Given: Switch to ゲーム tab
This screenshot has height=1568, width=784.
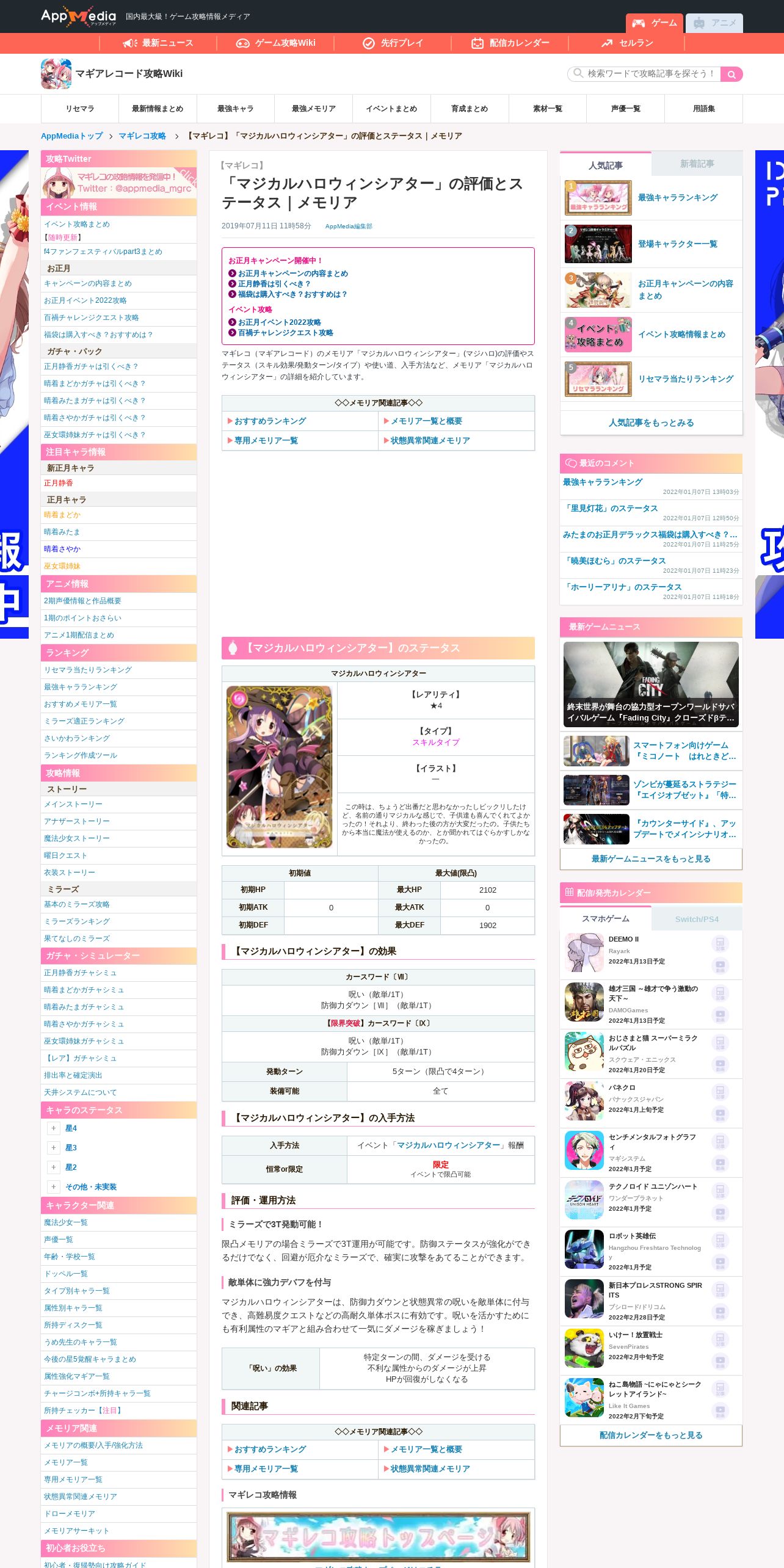Looking at the screenshot, I should pos(654,23).
